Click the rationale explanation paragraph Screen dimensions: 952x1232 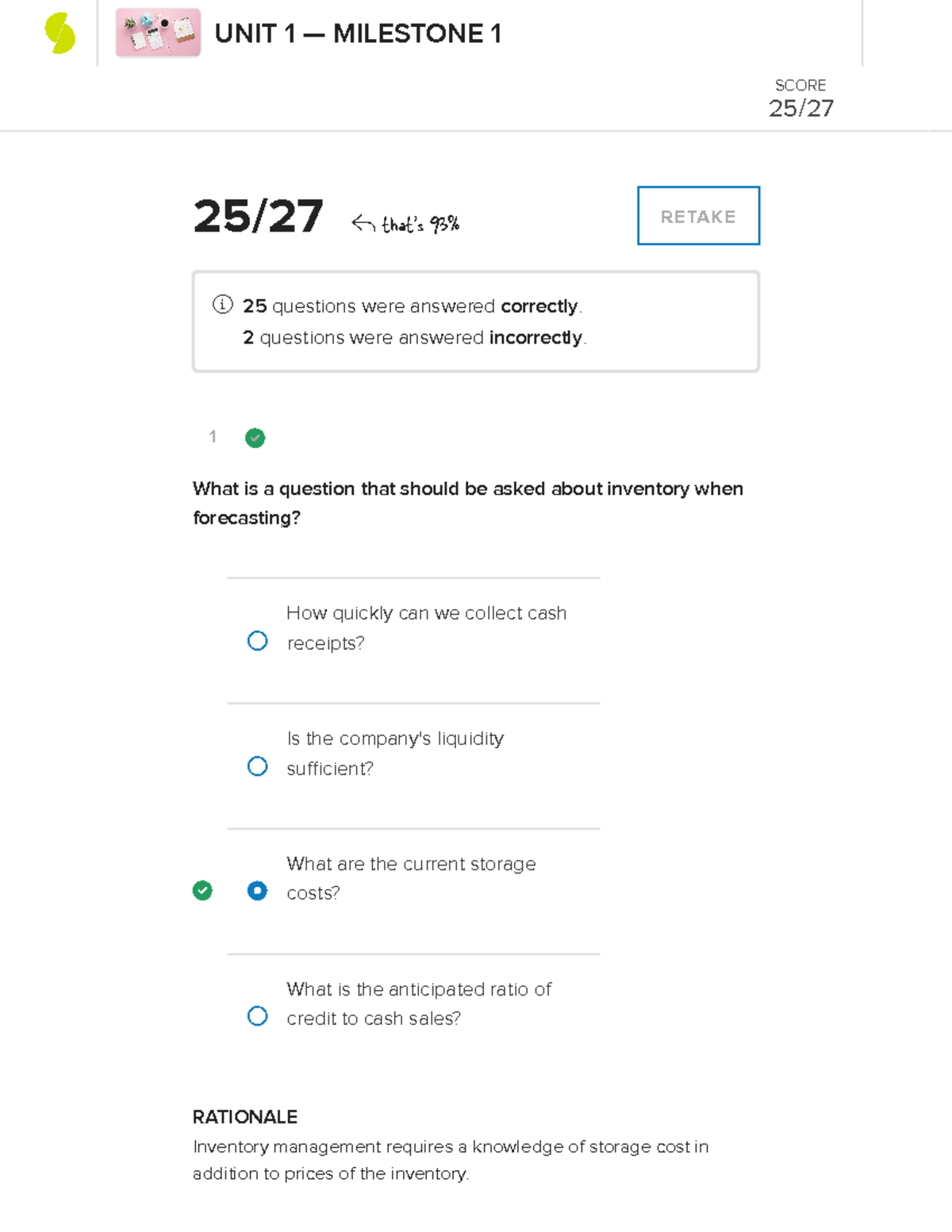pos(451,1160)
